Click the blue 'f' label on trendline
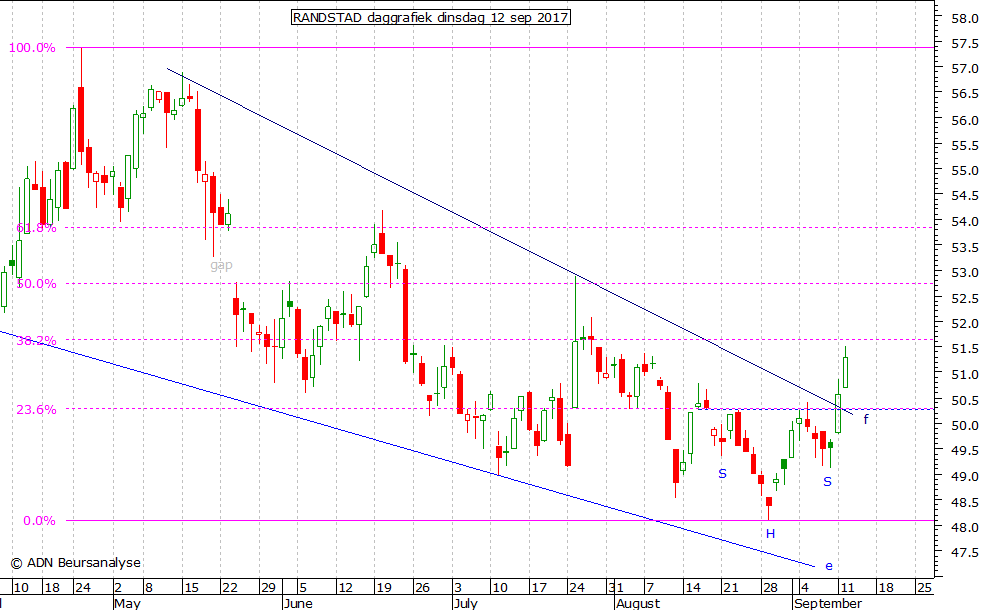 click(866, 419)
